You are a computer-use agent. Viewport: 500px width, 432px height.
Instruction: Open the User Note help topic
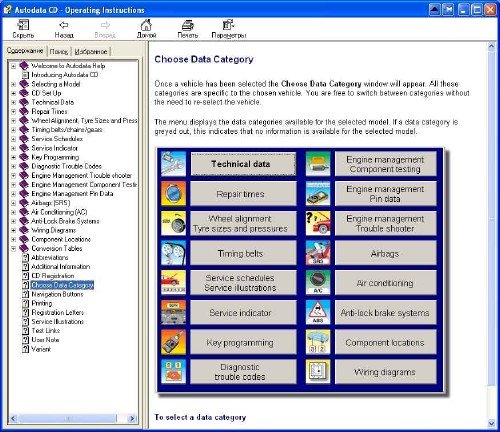tap(45, 340)
